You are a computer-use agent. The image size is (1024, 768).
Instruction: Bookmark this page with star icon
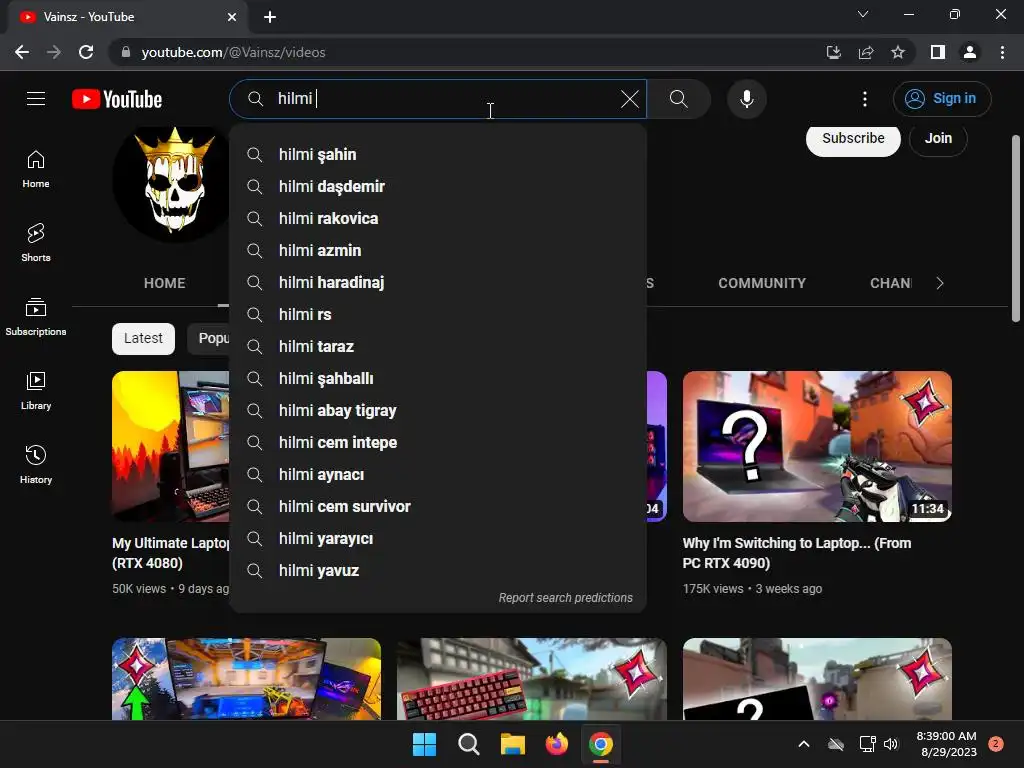898,52
